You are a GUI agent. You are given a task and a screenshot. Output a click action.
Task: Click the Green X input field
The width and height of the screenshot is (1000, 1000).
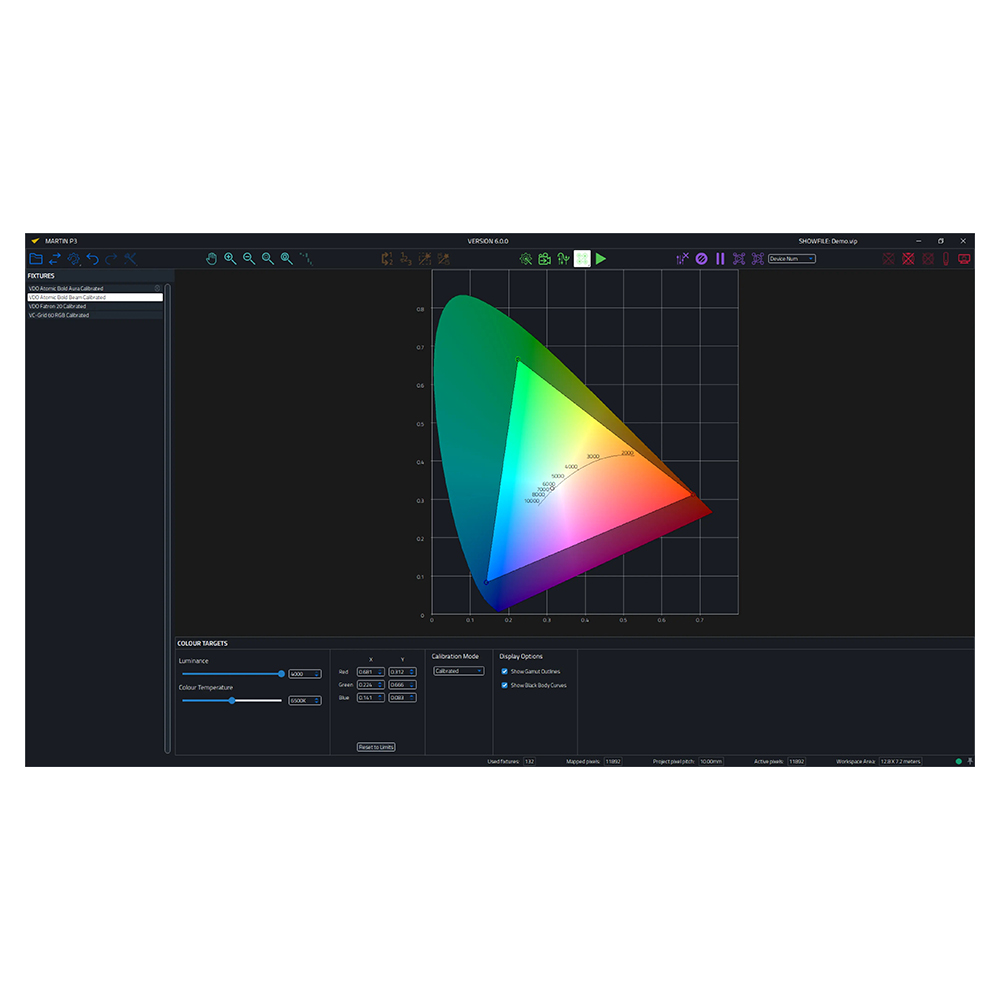(371, 685)
